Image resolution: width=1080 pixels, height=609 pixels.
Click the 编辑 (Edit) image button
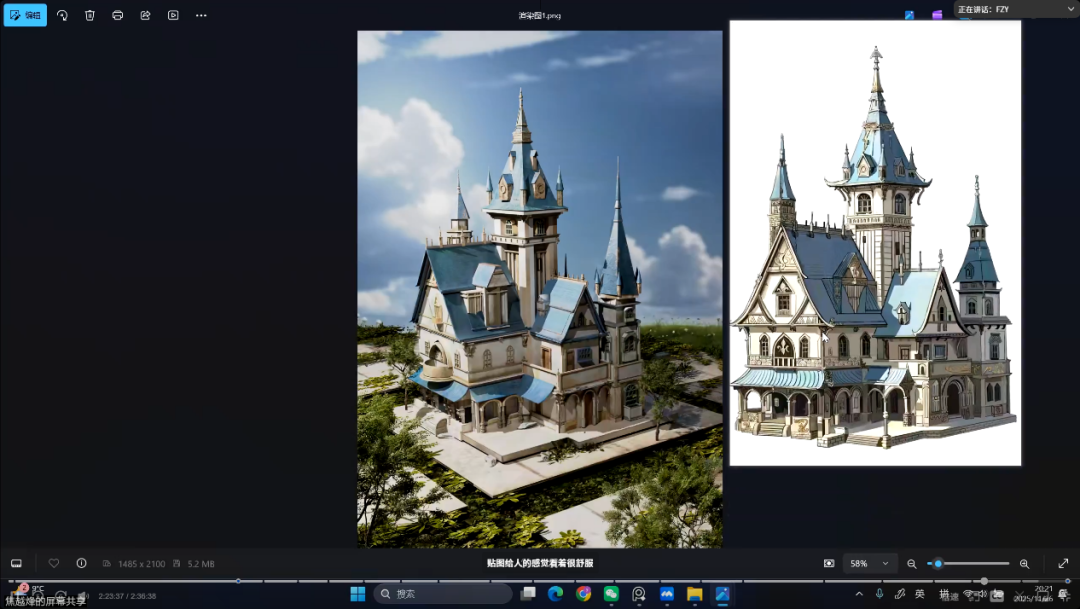26,15
